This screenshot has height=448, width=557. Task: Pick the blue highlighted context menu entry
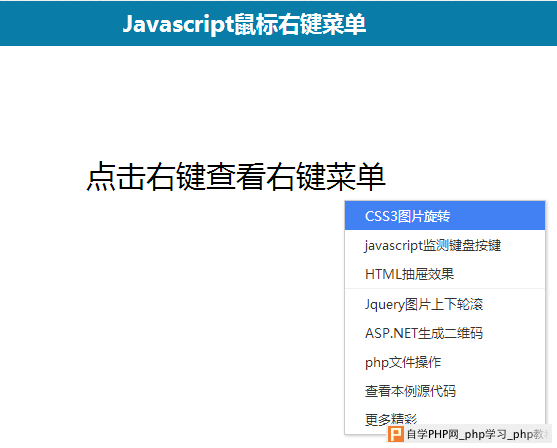[x=445, y=216]
